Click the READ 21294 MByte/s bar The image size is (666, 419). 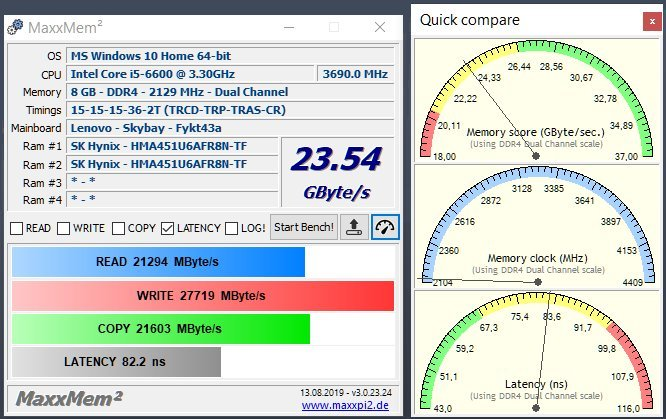click(x=158, y=262)
